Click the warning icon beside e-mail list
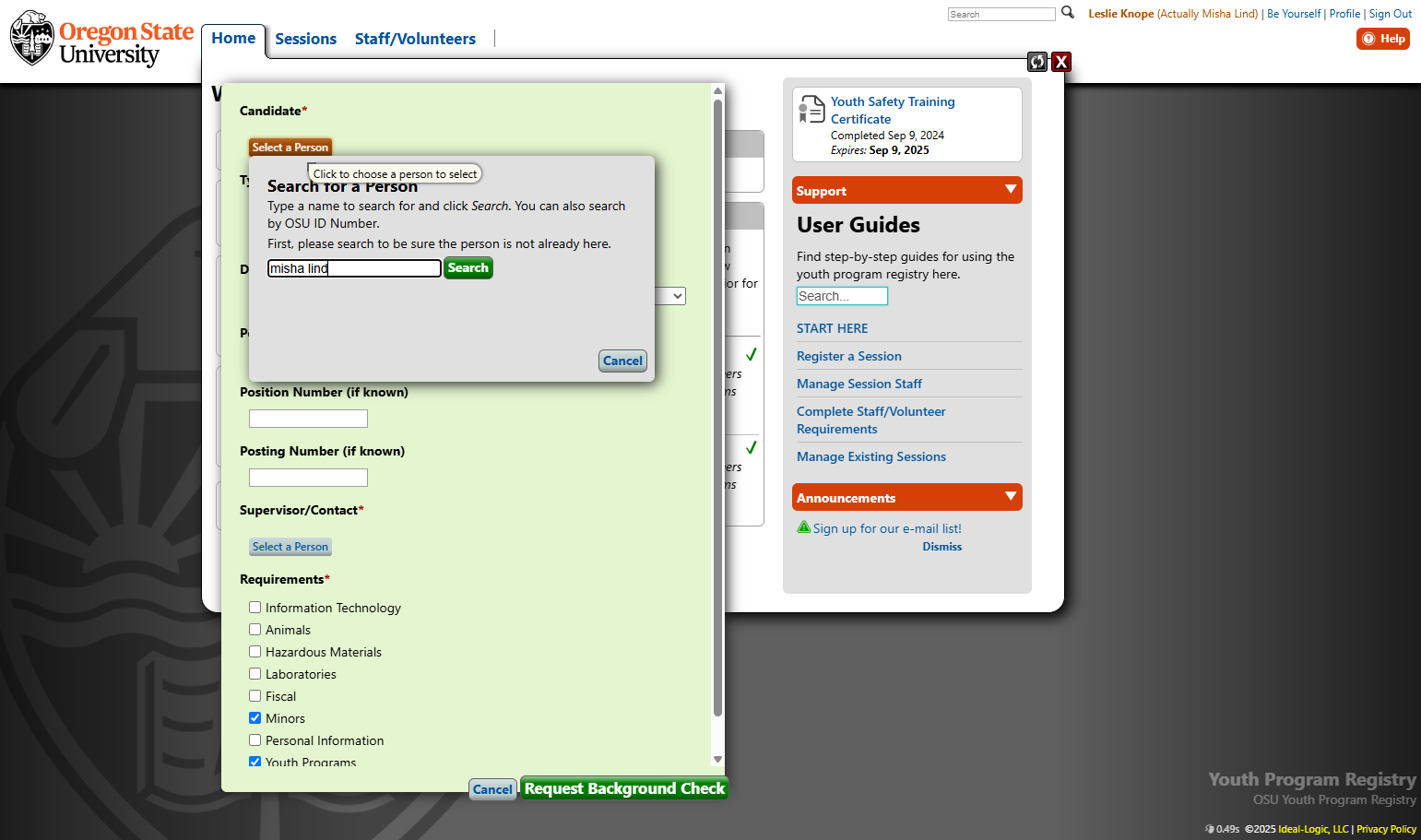The image size is (1421, 840). coord(804,527)
